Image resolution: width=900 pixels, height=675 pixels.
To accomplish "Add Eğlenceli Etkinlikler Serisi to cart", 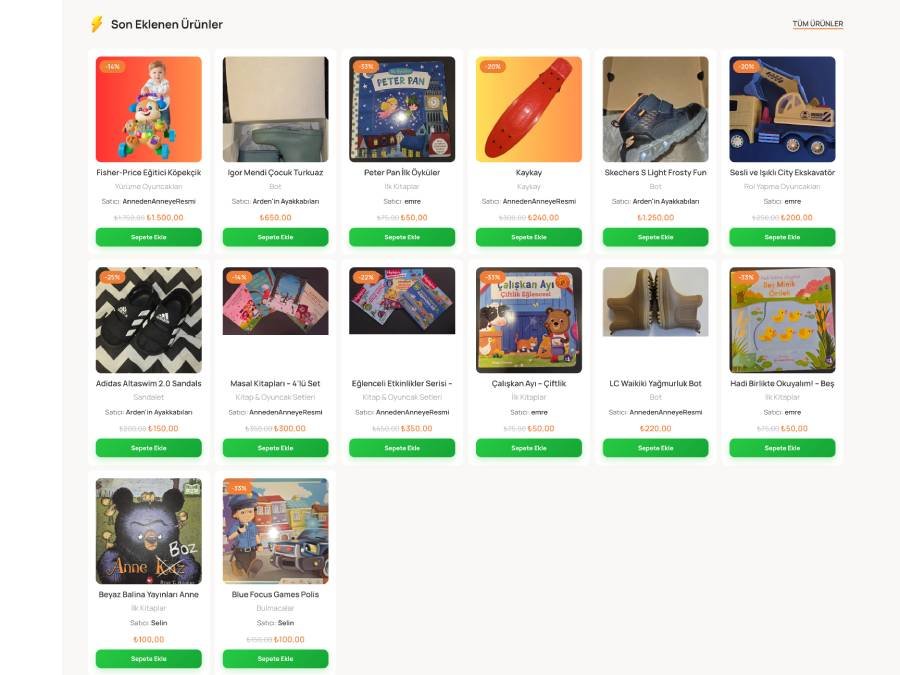I will point(402,448).
